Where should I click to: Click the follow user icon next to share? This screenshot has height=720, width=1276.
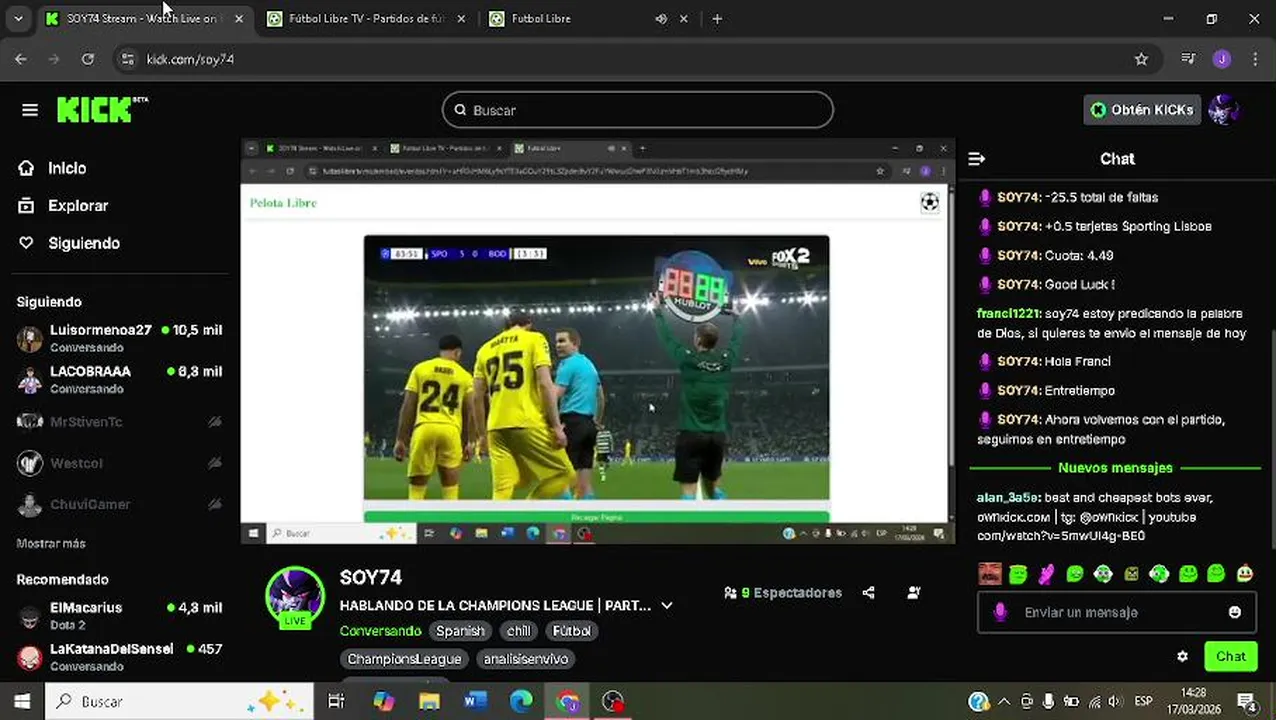(x=913, y=593)
